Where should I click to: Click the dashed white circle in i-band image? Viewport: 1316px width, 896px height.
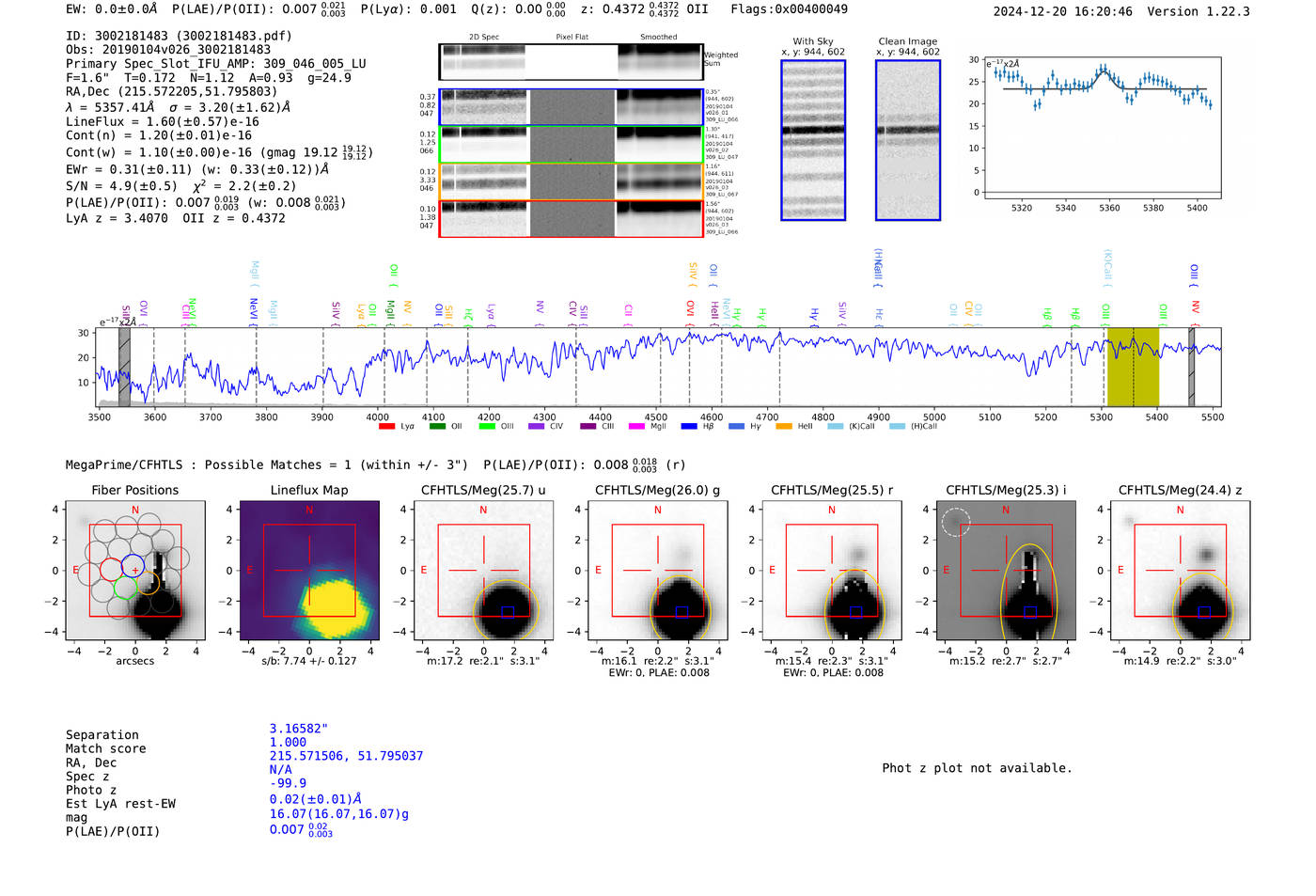[955, 522]
